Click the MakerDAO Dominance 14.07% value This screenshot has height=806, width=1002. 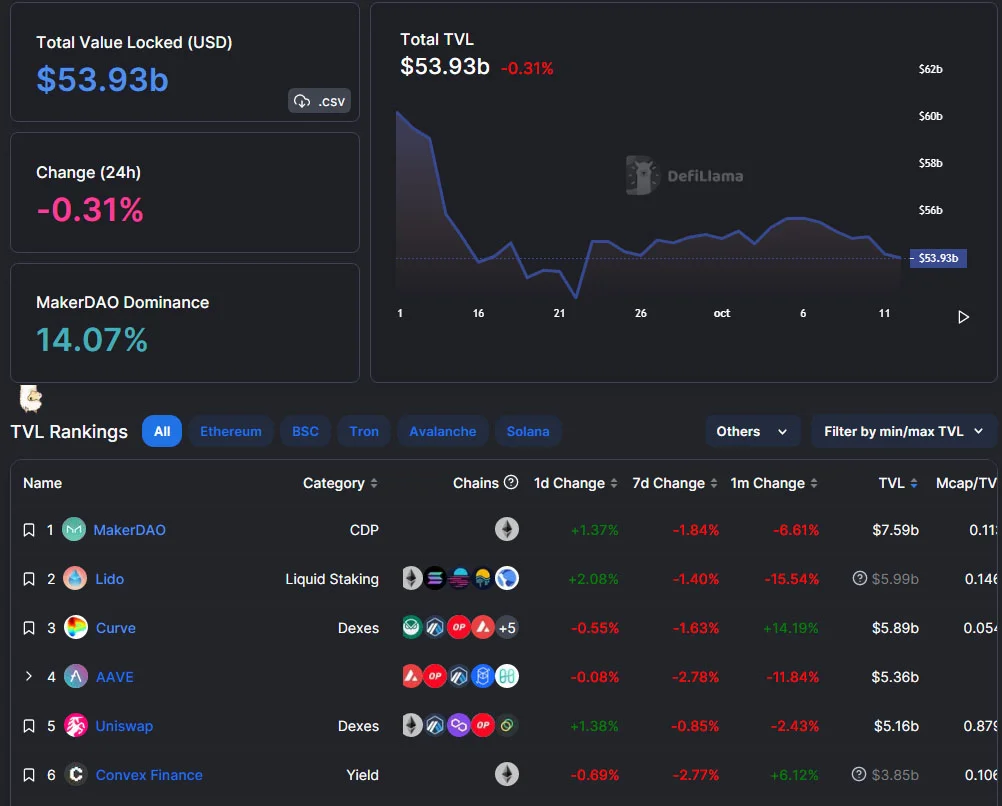(92, 339)
